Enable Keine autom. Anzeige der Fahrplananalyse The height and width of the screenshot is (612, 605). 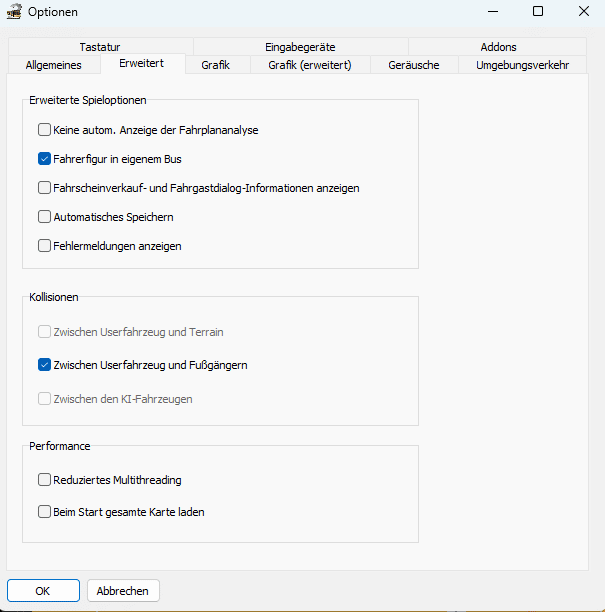(44, 129)
